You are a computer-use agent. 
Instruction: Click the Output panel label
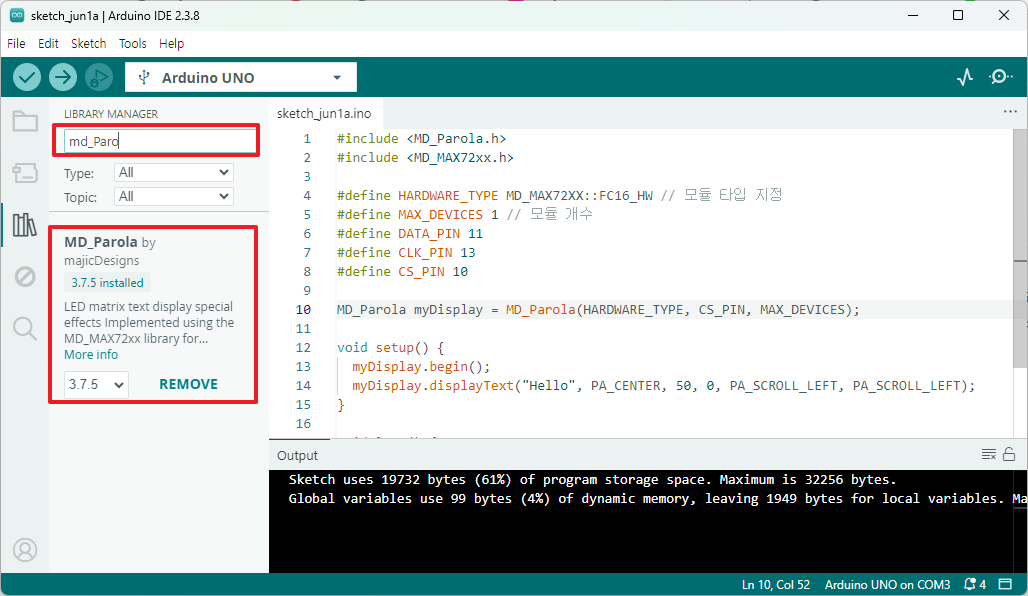pyautogui.click(x=297, y=455)
